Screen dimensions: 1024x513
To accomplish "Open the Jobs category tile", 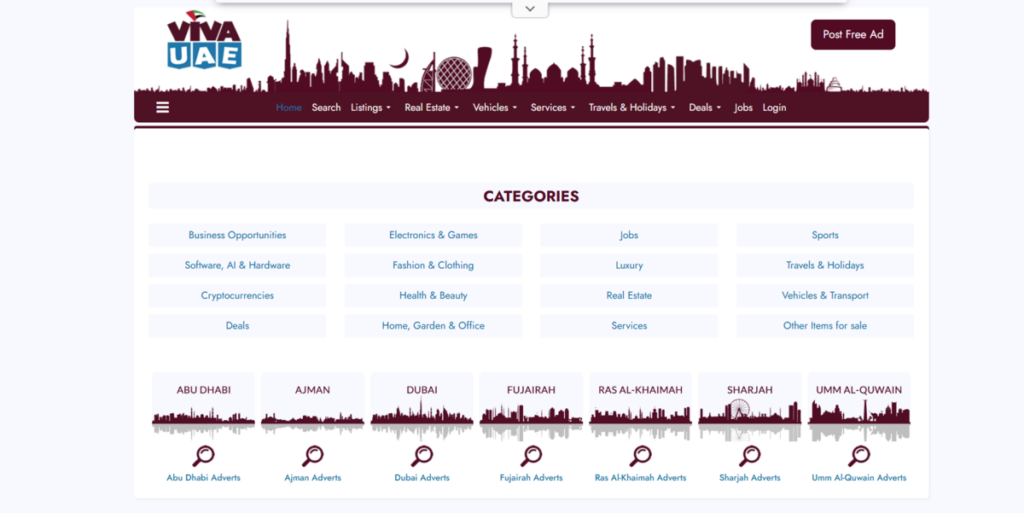I will tap(629, 235).
